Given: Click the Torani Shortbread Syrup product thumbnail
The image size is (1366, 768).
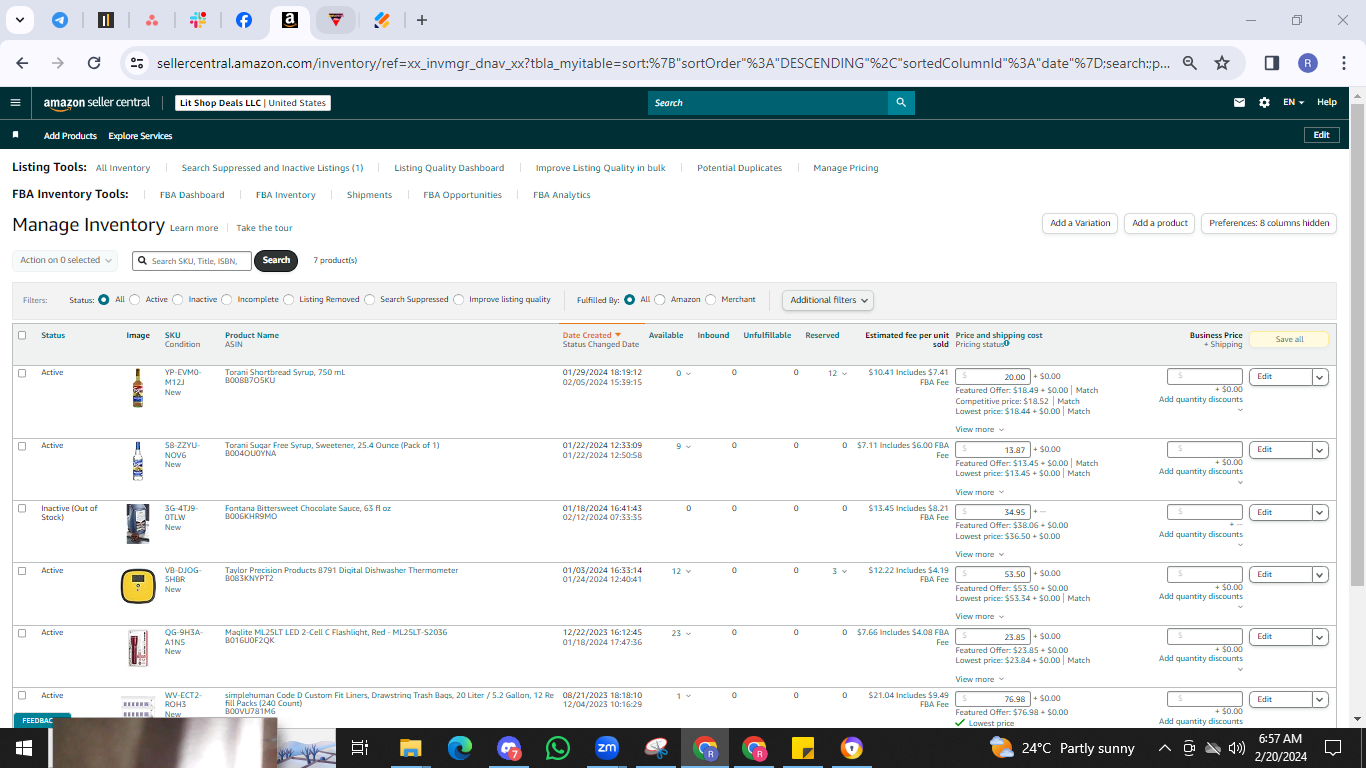Looking at the screenshot, I should tap(138, 387).
